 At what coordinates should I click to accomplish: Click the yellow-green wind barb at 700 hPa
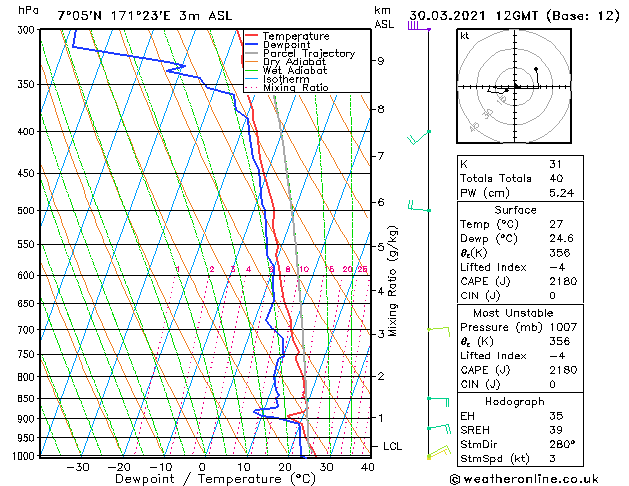439,332
